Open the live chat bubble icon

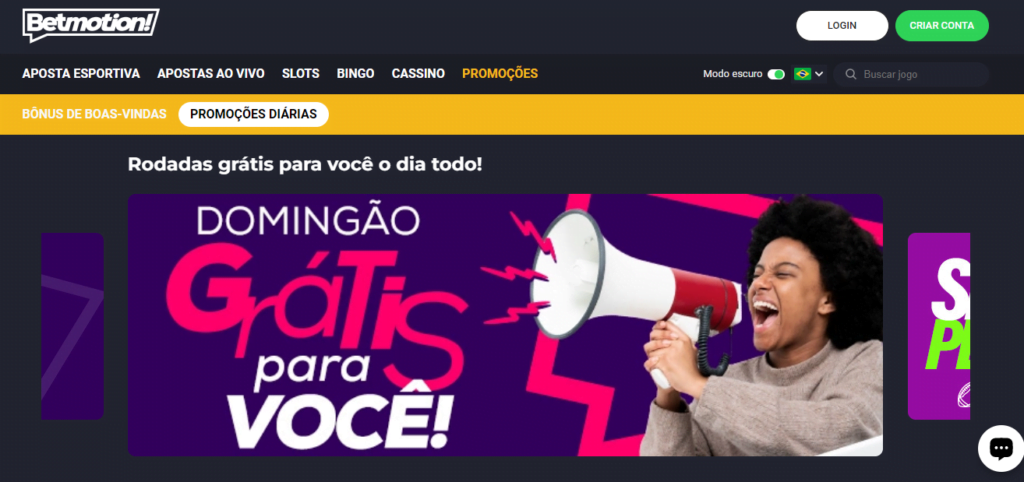(x=1000, y=448)
